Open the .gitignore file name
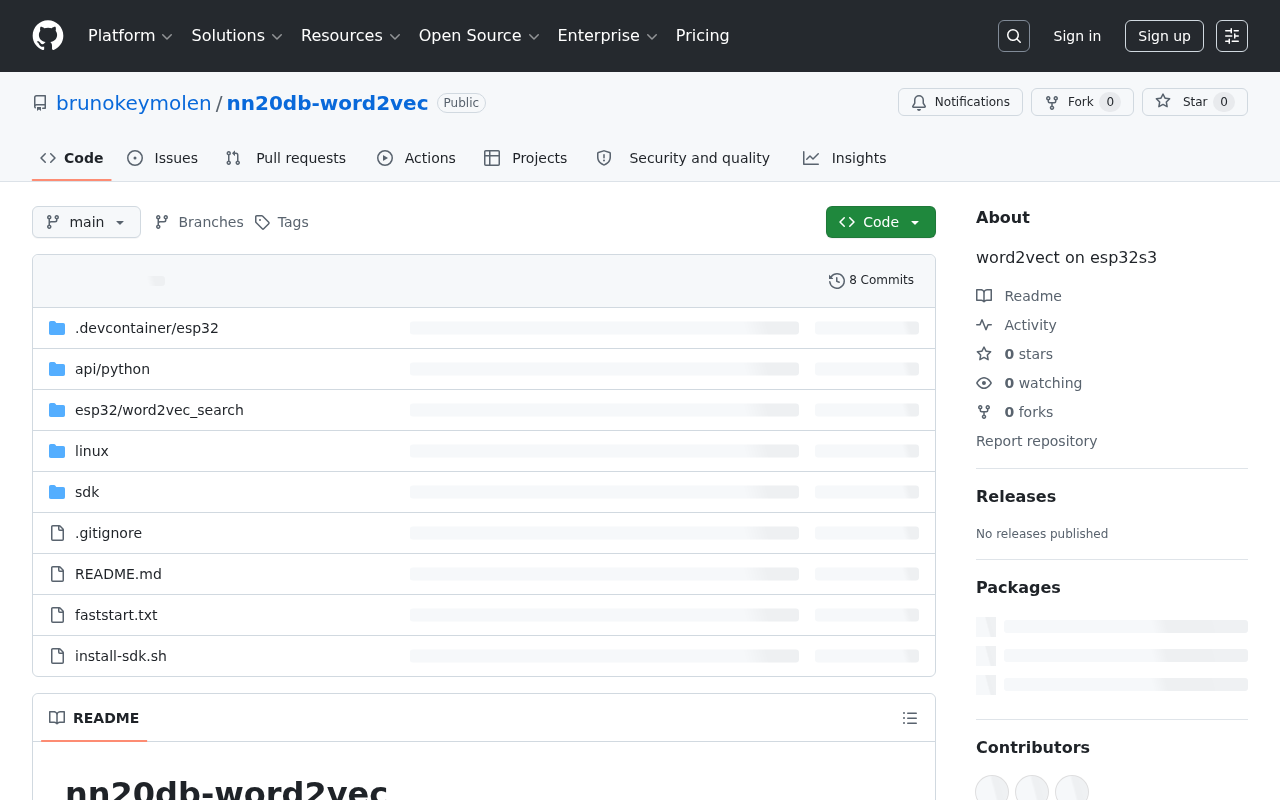Image resolution: width=1280 pixels, height=800 pixels. [108, 533]
